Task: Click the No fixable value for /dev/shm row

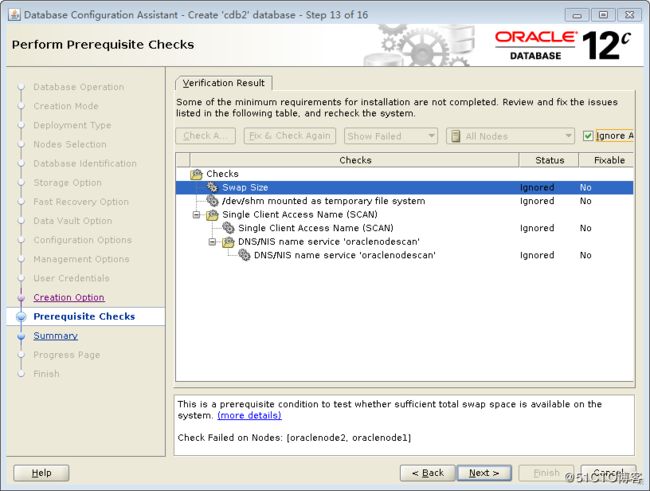Action: [x=585, y=201]
